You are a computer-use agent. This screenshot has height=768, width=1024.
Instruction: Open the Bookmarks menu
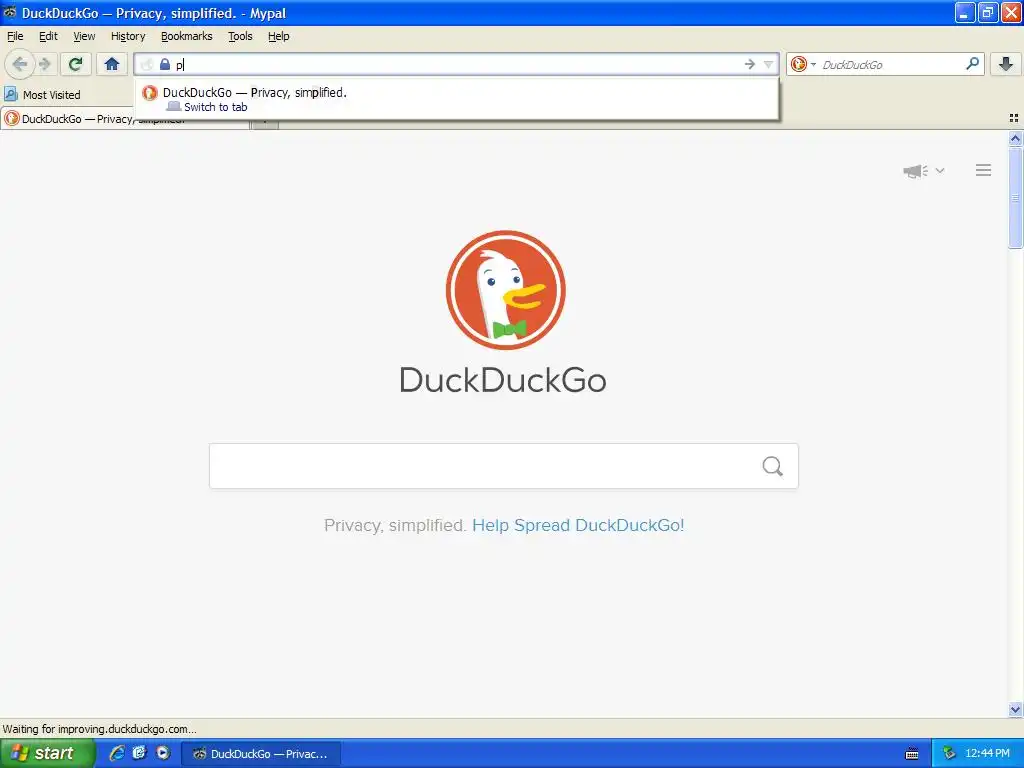187,36
